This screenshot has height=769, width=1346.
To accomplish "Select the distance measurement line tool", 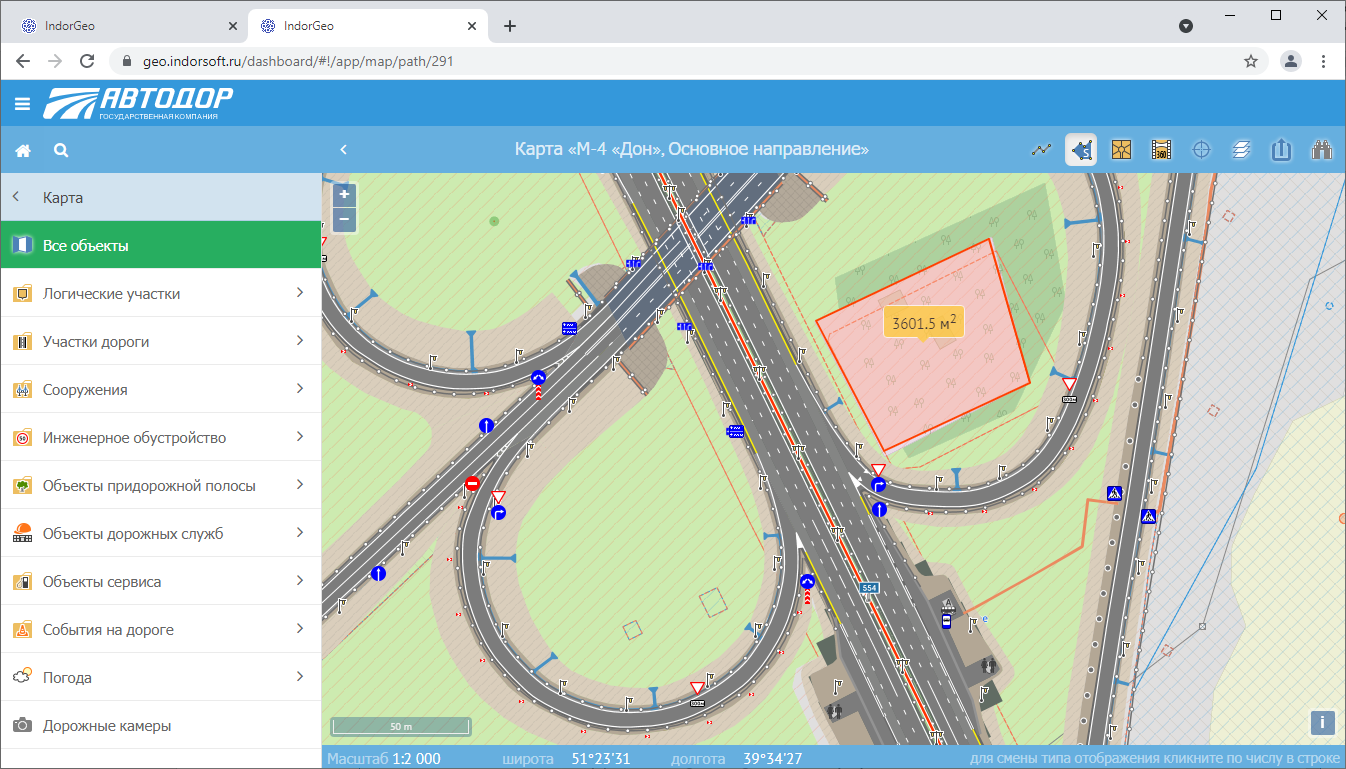I will pyautogui.click(x=1042, y=150).
